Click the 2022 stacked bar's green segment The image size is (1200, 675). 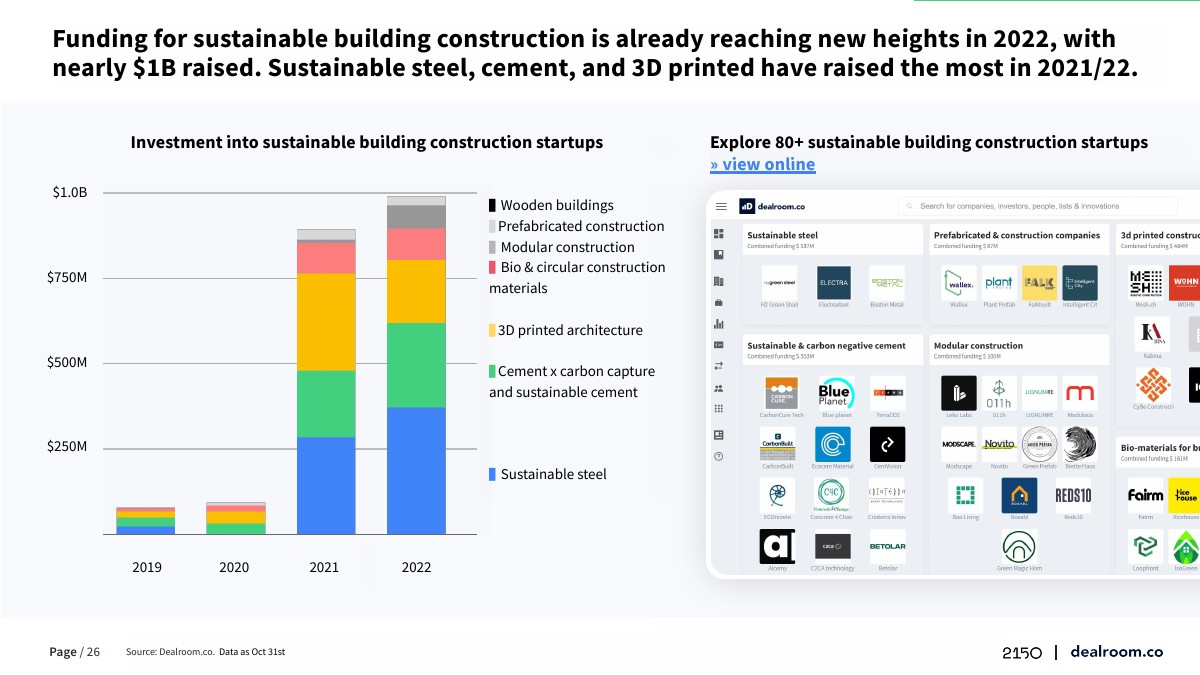pos(416,365)
